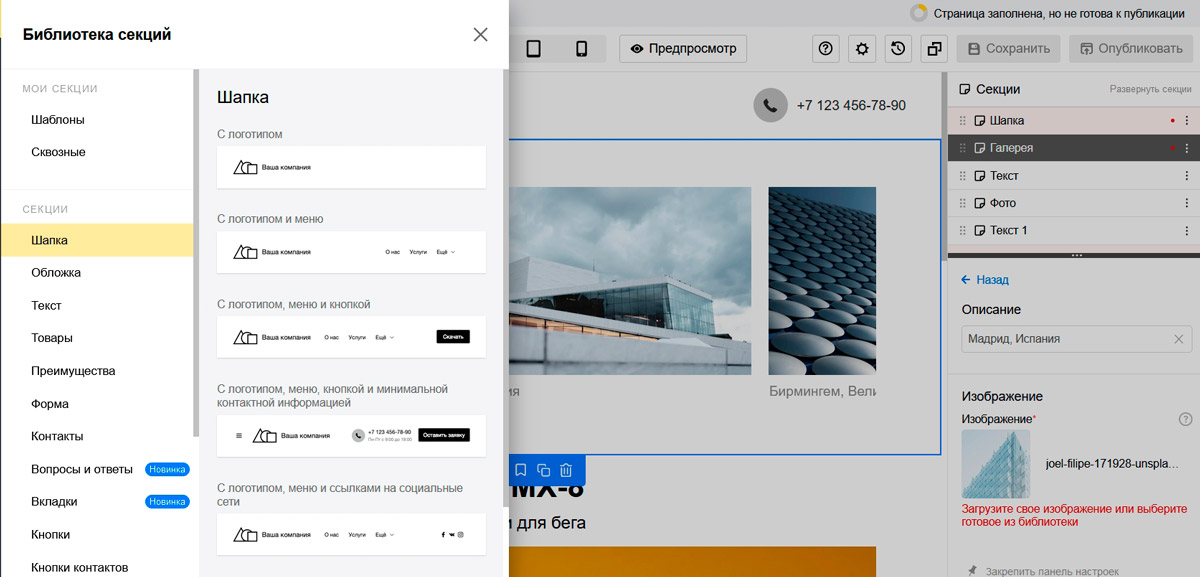This screenshot has width=1200, height=577.
Task: Switch to tablet preview mode
Action: (534, 49)
